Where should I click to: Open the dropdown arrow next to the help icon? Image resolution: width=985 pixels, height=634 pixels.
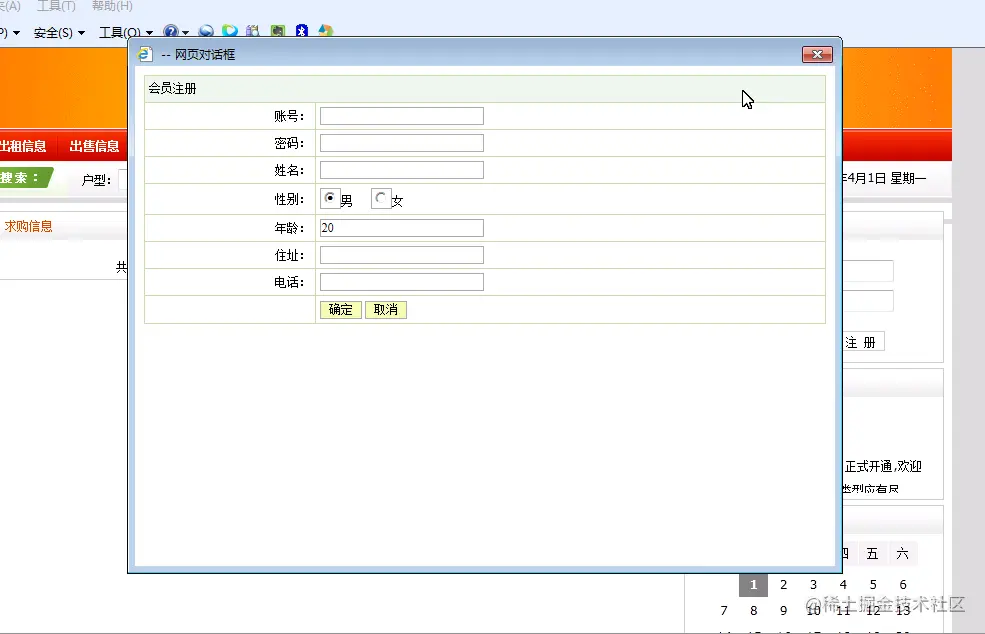pos(185,31)
